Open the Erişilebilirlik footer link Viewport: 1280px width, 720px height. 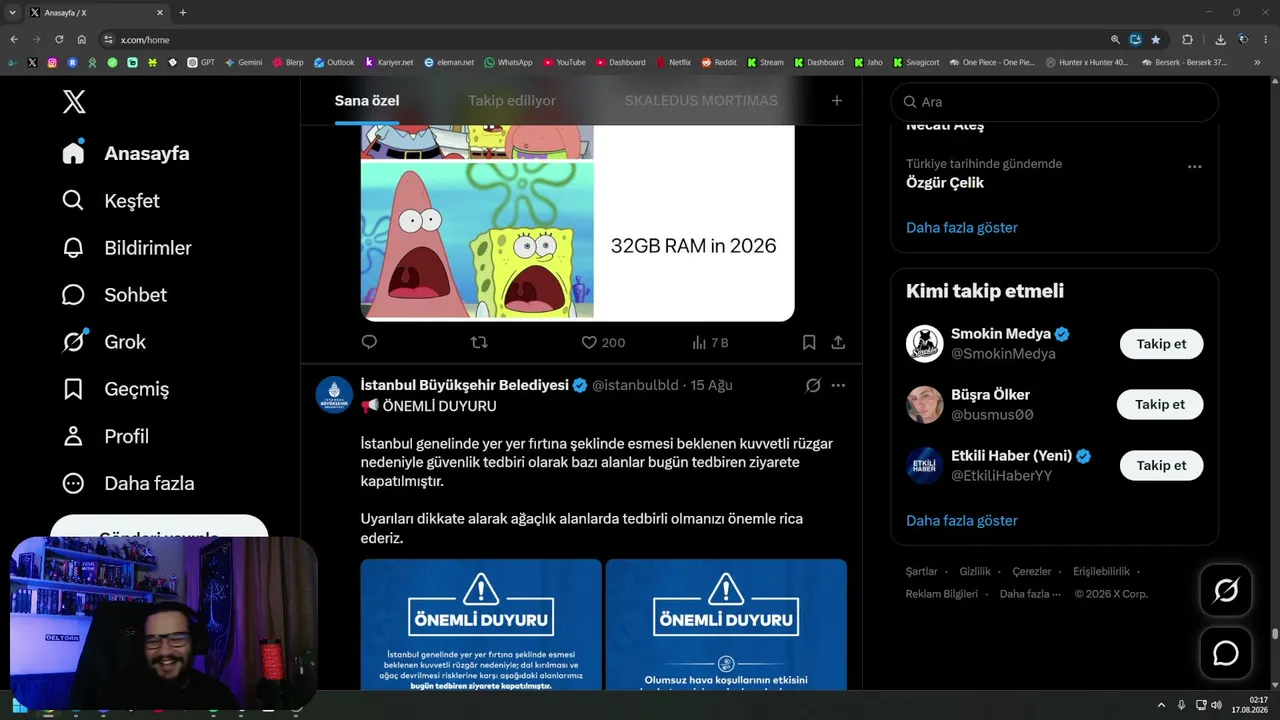click(x=1101, y=571)
